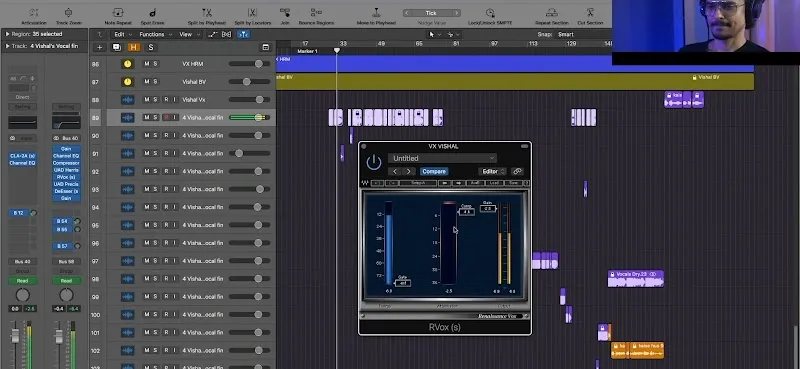The image size is (800, 369).
Task: Toggle the global Solo S button
Action: tap(151, 47)
